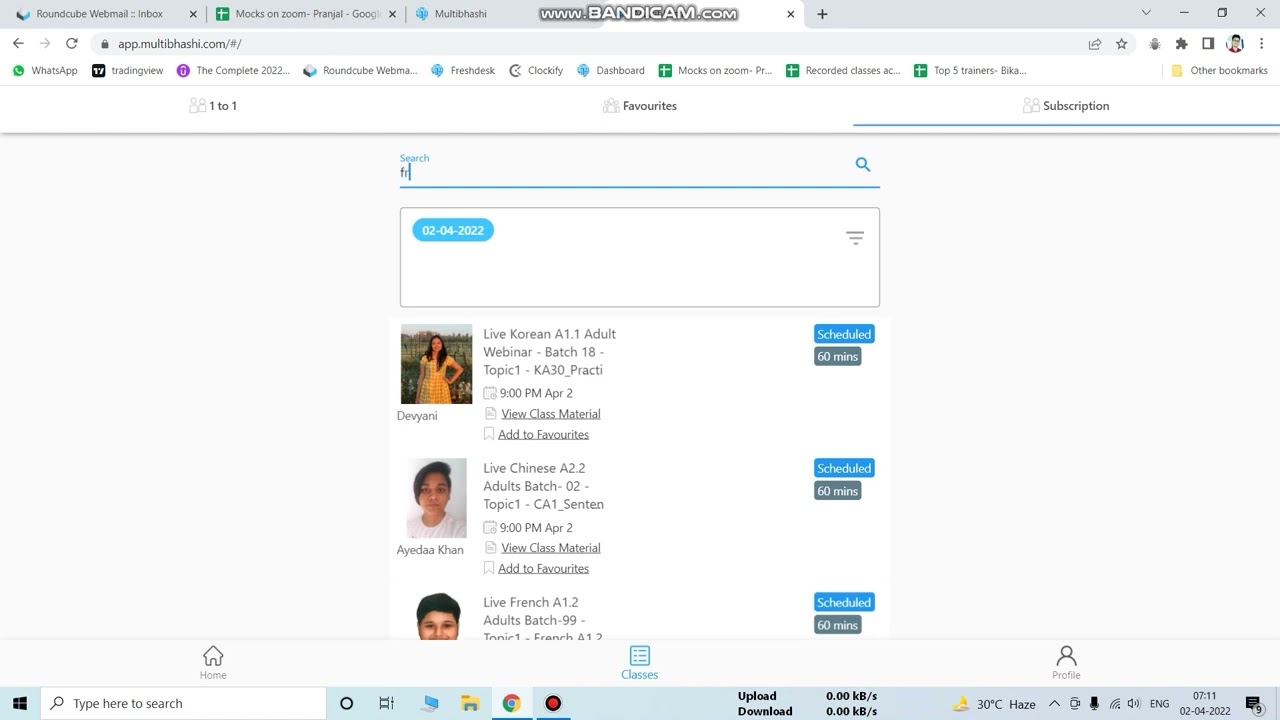1280x720 pixels.
Task: Go to Home in bottom navigation
Action: [213, 663]
